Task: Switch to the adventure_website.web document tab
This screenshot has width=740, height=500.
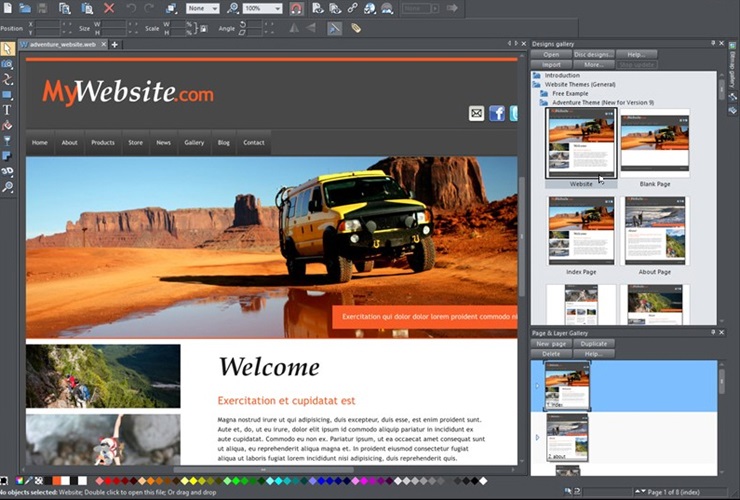Action: (x=63, y=45)
